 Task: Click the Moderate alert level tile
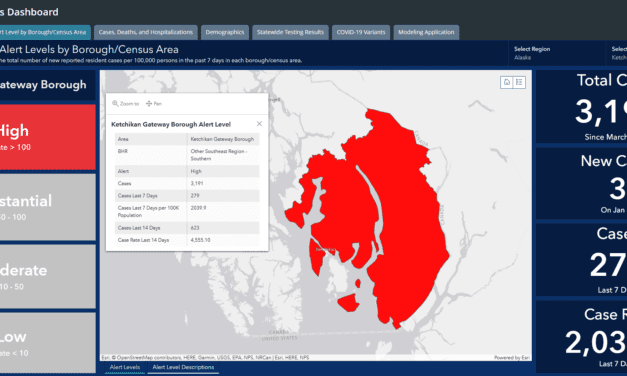48,276
